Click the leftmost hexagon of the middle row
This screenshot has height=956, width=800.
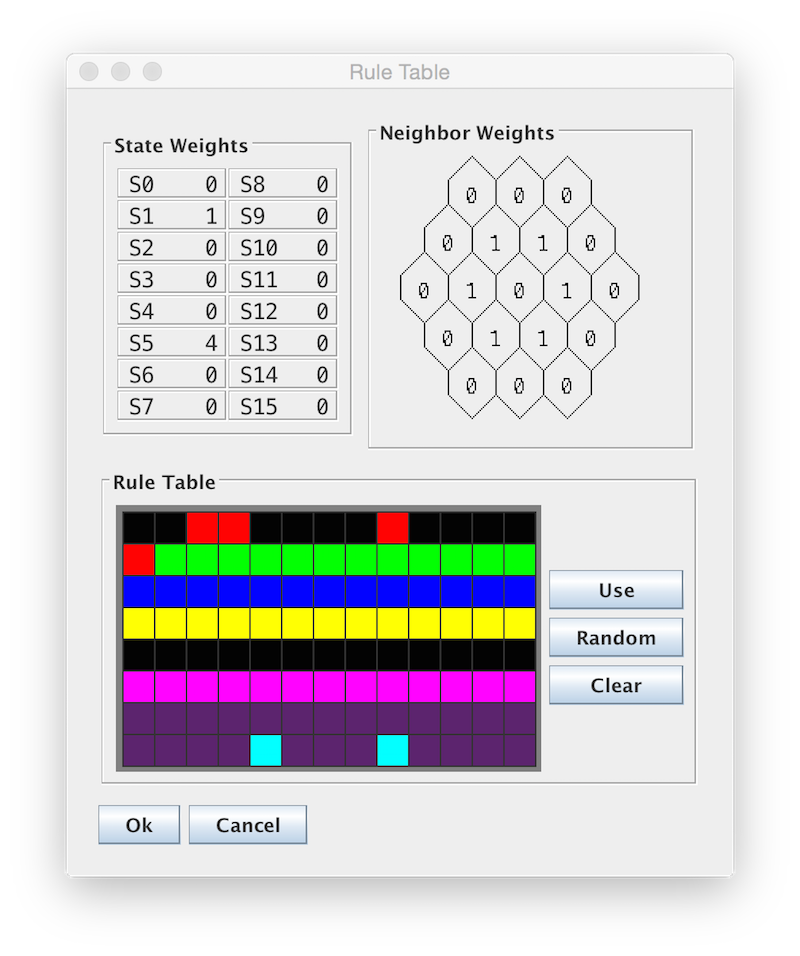[424, 288]
